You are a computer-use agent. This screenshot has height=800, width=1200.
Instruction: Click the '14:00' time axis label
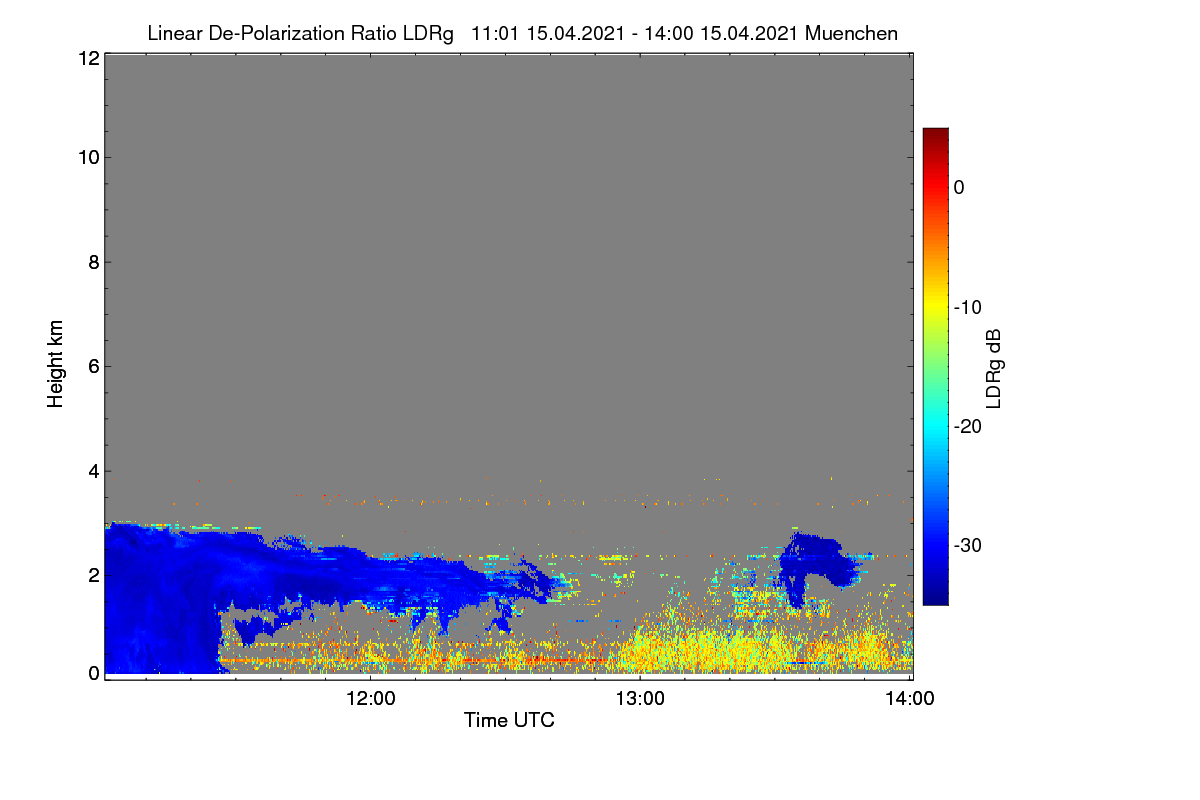[911, 699]
